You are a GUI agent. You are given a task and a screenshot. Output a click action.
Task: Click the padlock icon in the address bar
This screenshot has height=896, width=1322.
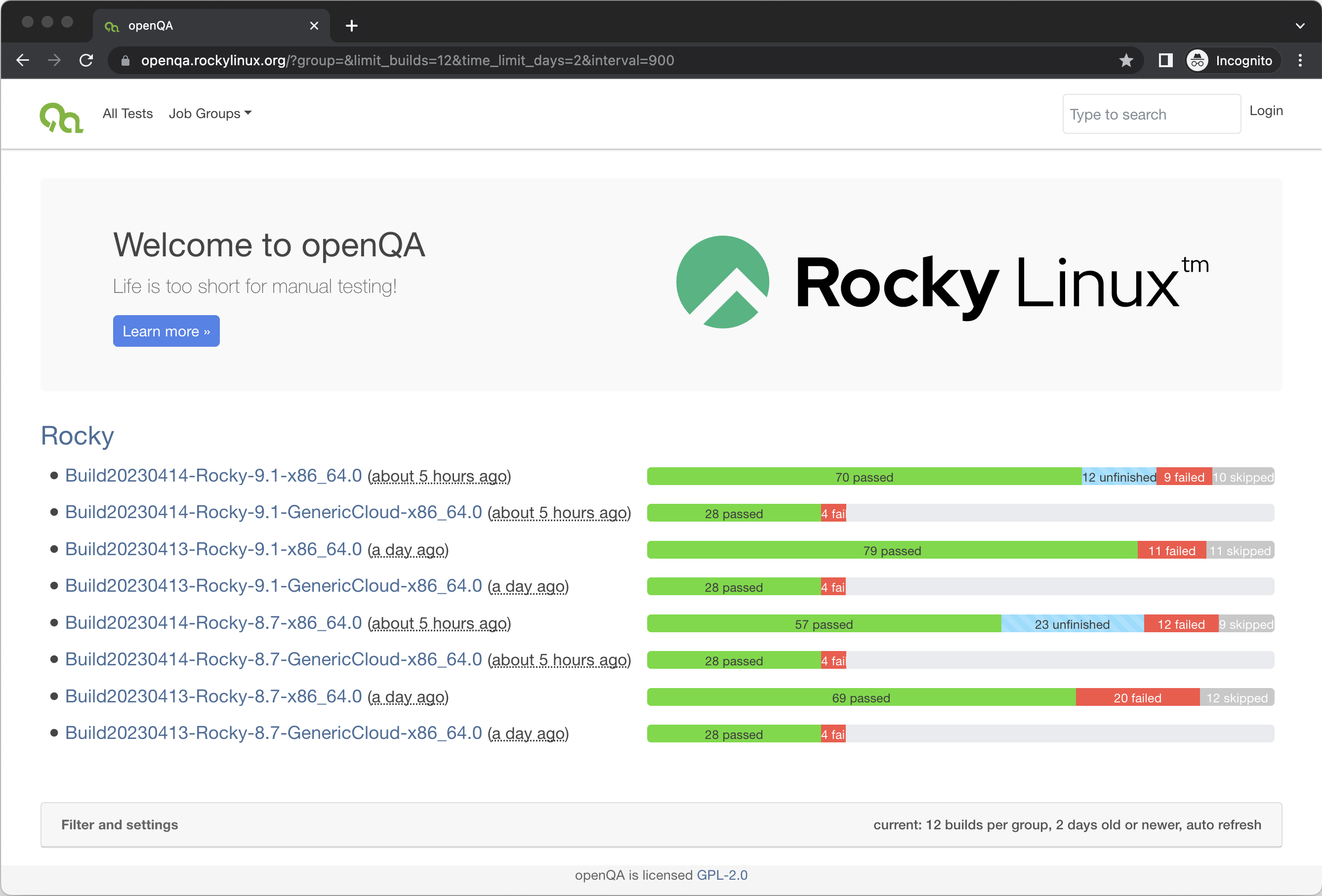[124, 60]
